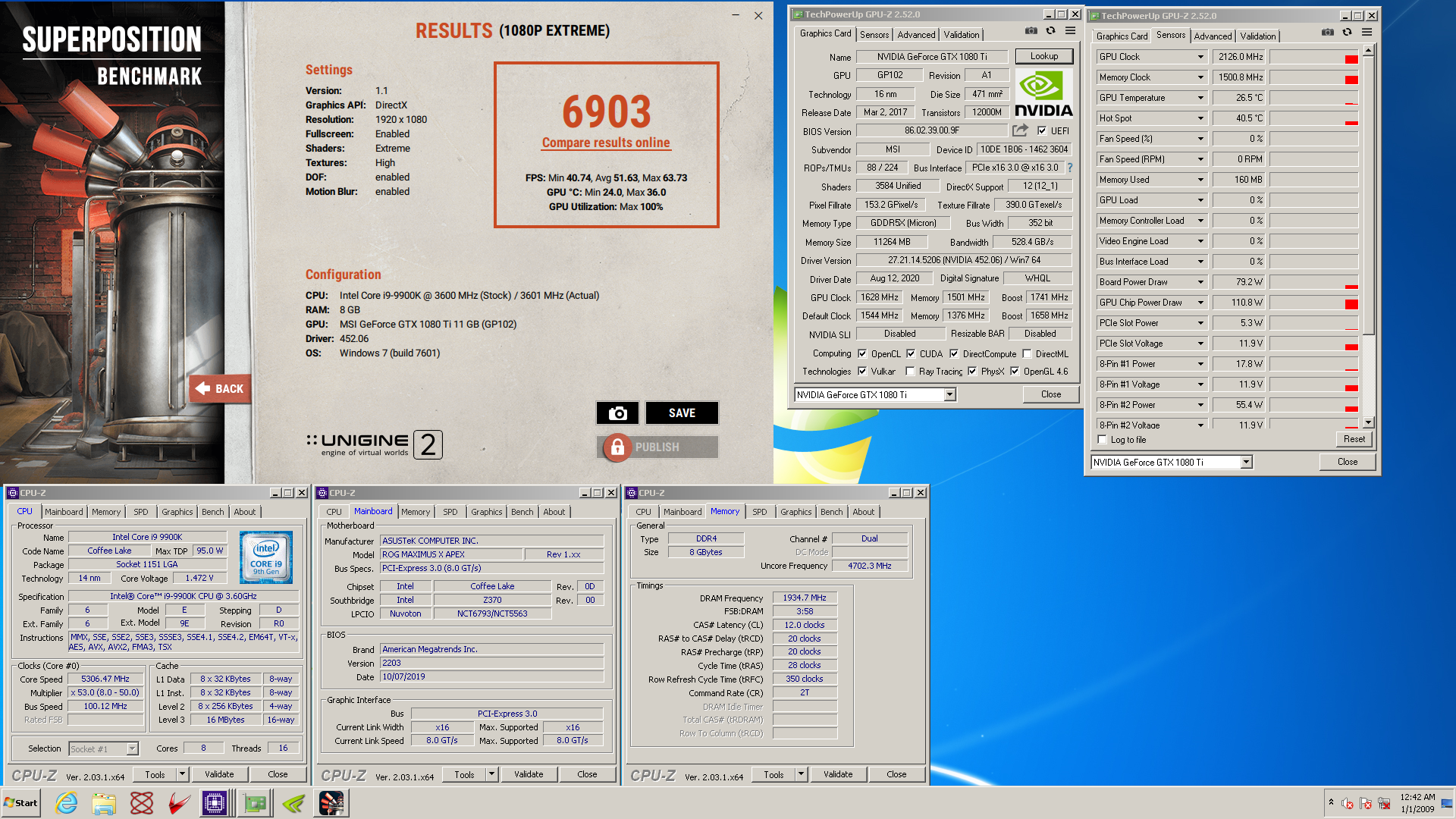Click the red wing-shaped taskbar icon
1456x819 pixels.
pos(179,803)
